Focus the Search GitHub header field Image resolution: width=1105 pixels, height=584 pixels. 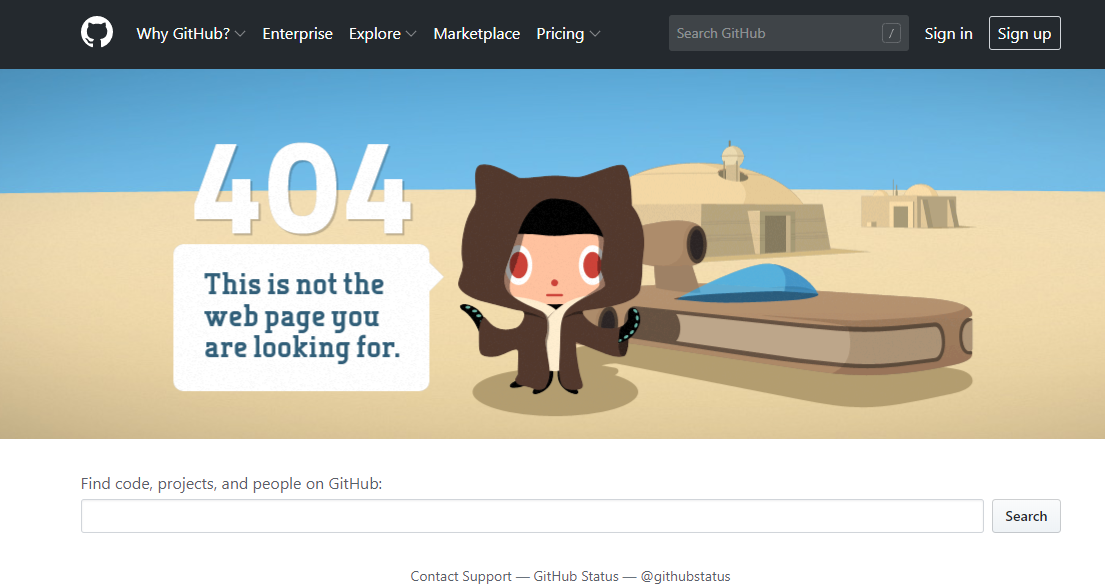(789, 33)
